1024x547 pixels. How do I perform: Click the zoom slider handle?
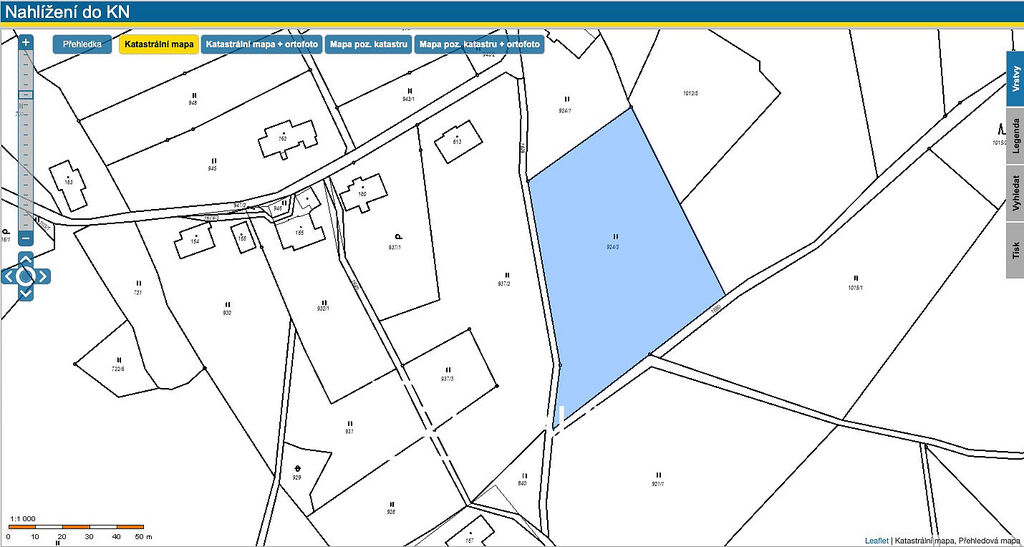(x=26, y=95)
